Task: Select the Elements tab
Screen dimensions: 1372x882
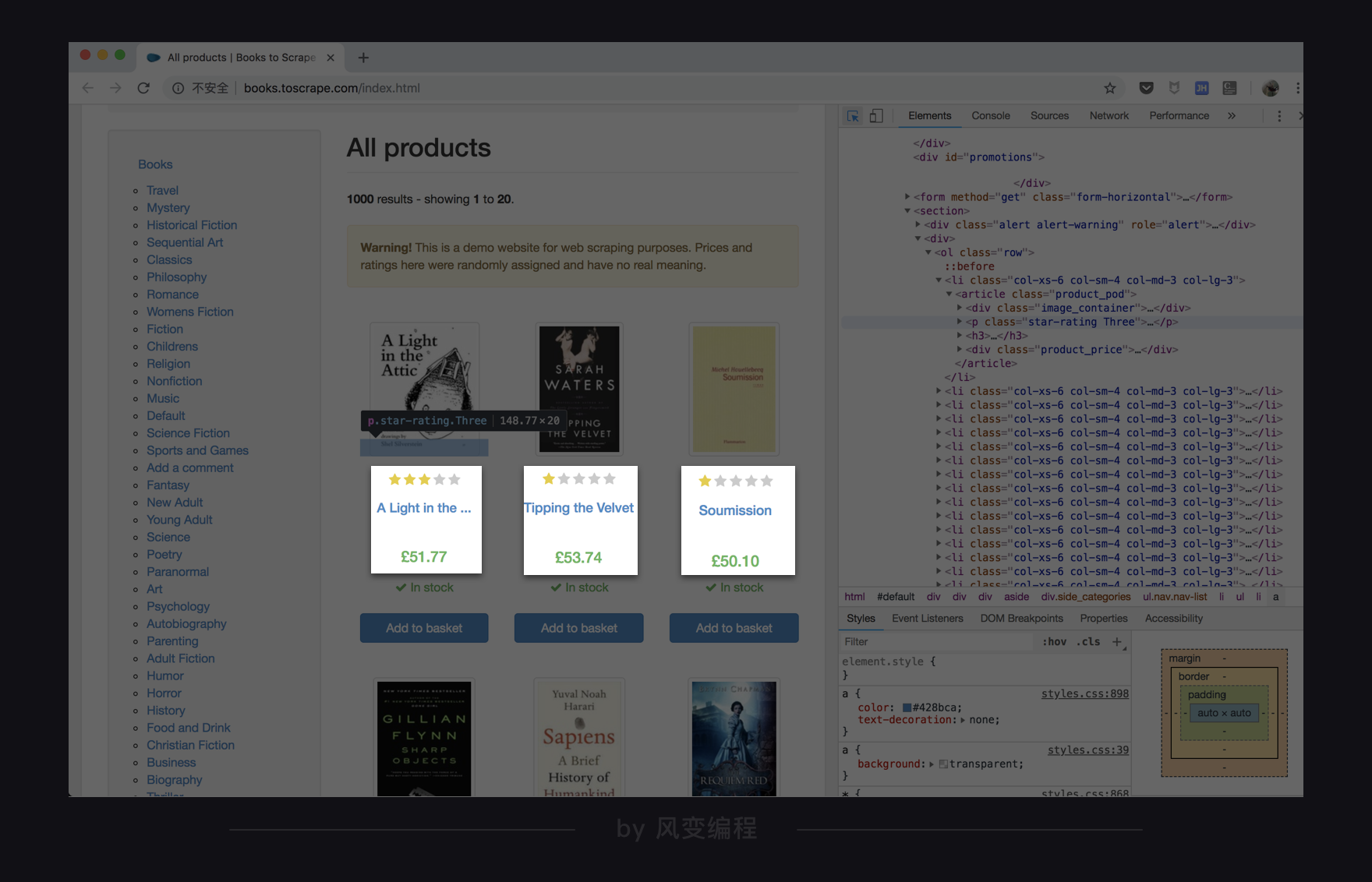Action: [929, 115]
